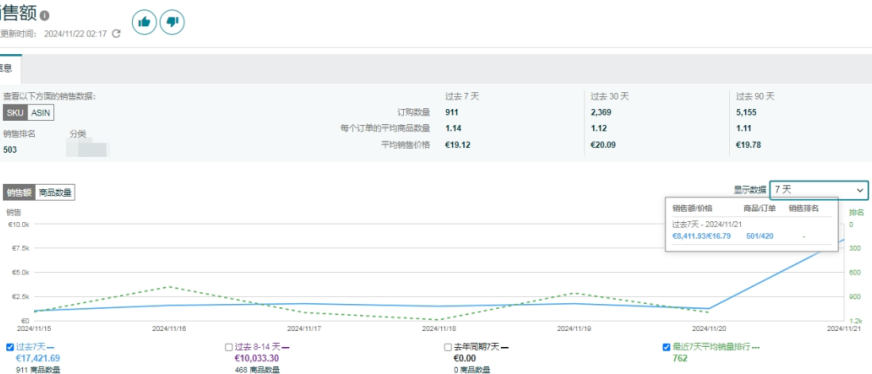Click the 过去 7 天 column header
The width and height of the screenshot is (872, 374).
point(462,96)
